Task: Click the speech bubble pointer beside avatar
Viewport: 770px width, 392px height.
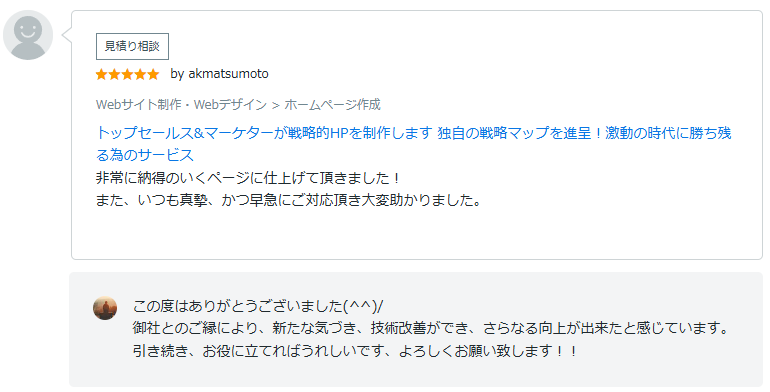Action: tap(66, 35)
